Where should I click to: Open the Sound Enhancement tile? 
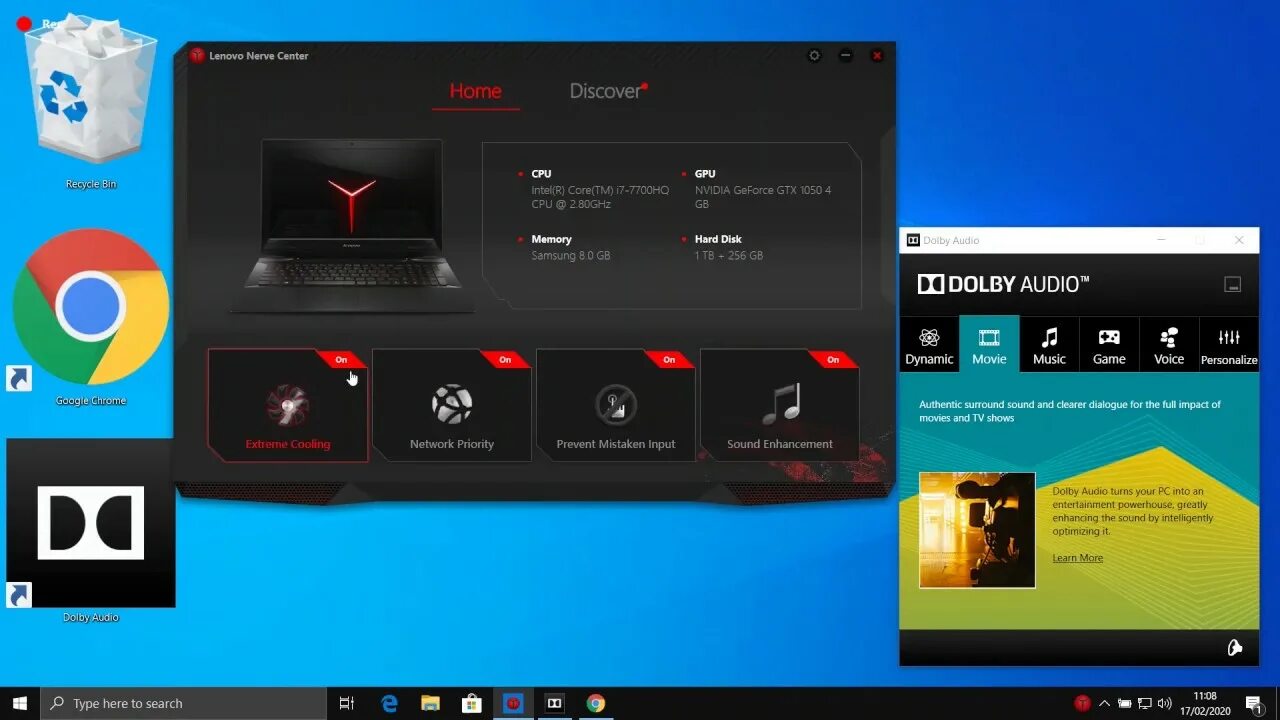(x=780, y=405)
